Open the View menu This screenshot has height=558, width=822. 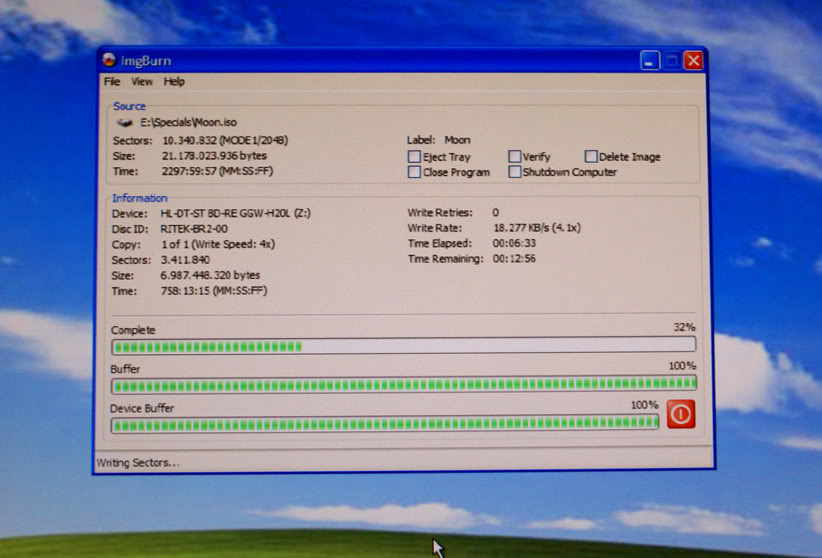pyautogui.click(x=142, y=82)
